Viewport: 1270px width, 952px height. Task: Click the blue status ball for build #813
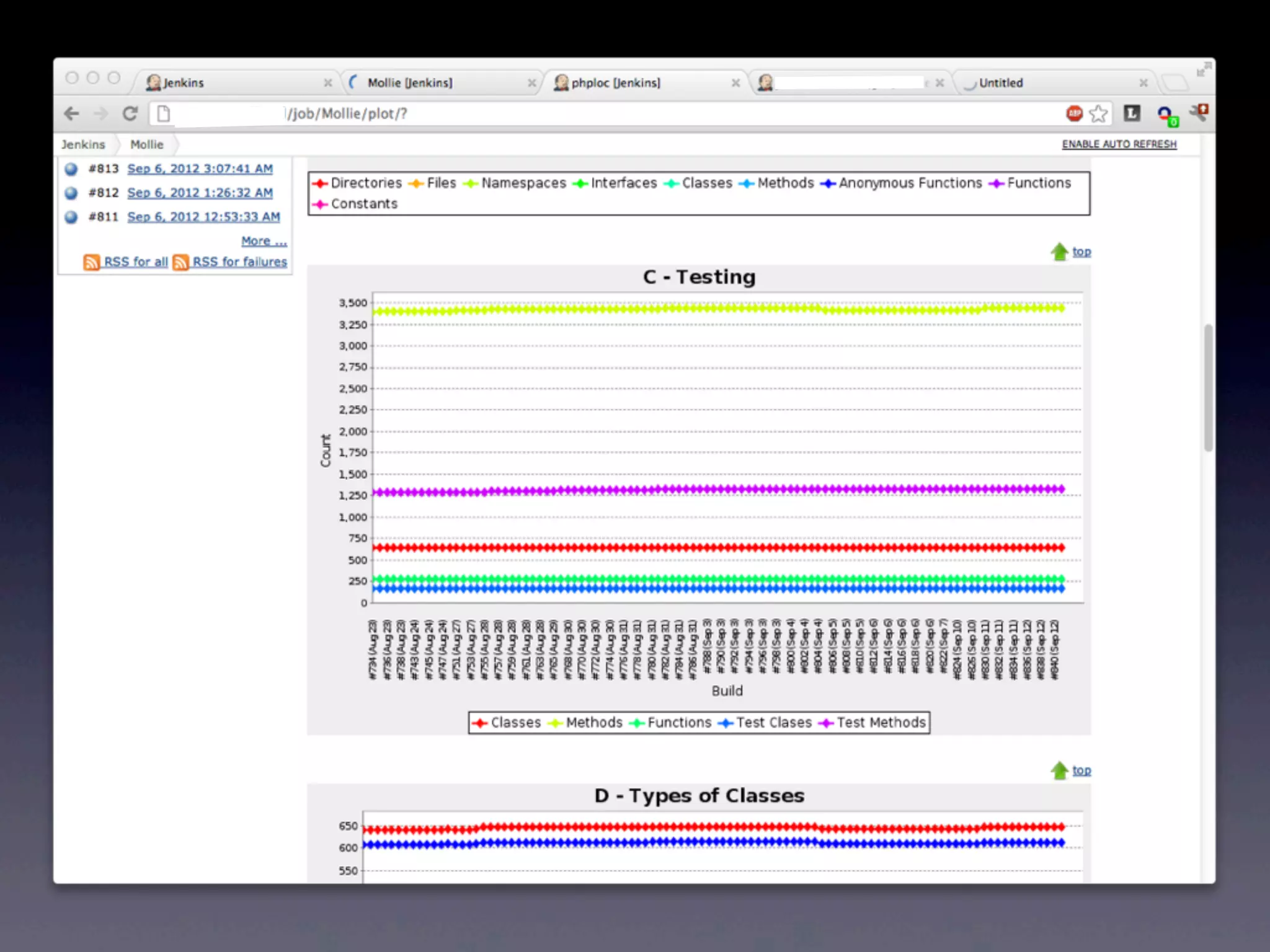click(x=71, y=169)
